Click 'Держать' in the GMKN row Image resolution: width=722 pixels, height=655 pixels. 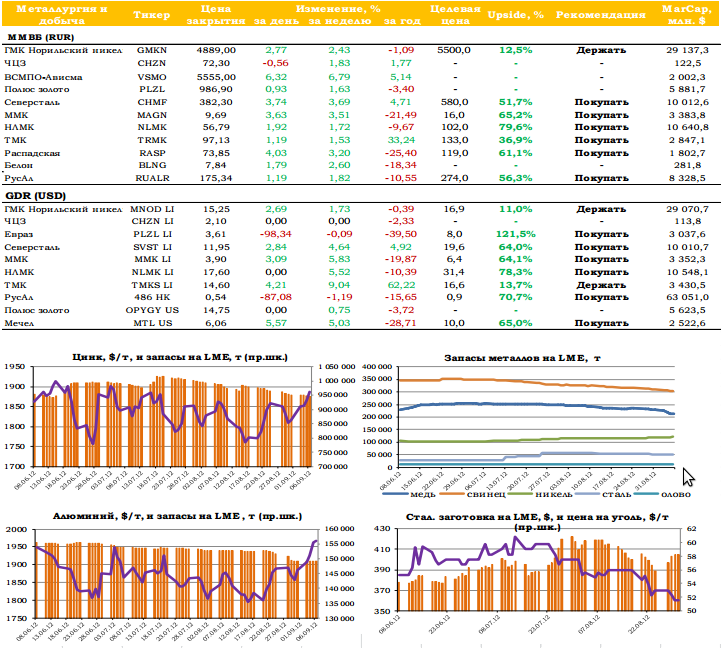[x=601, y=50]
